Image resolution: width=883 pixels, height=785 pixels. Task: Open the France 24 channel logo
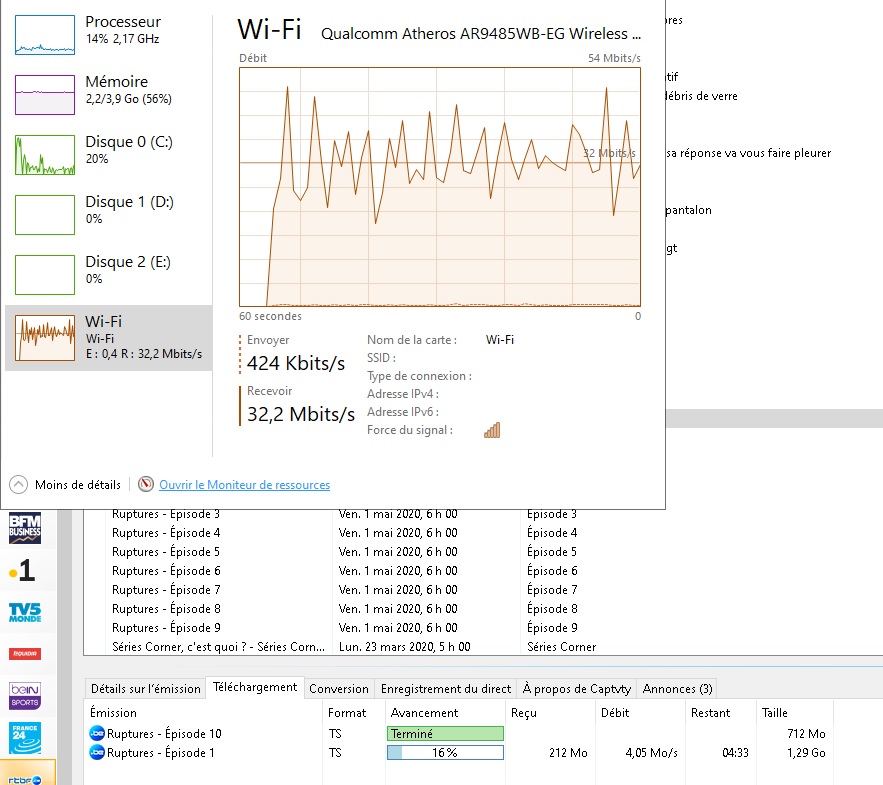pyautogui.click(x=25, y=738)
